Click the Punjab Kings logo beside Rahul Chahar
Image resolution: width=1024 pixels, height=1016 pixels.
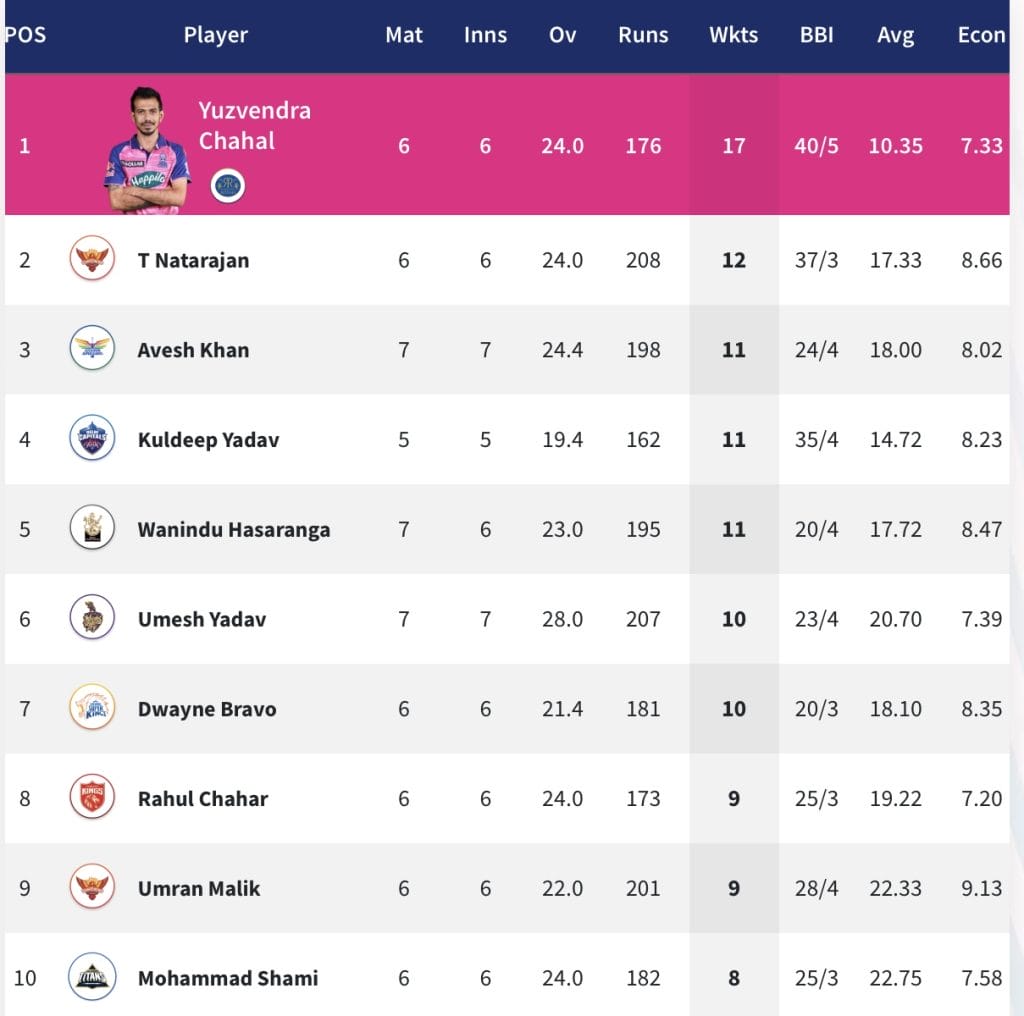[x=92, y=798]
